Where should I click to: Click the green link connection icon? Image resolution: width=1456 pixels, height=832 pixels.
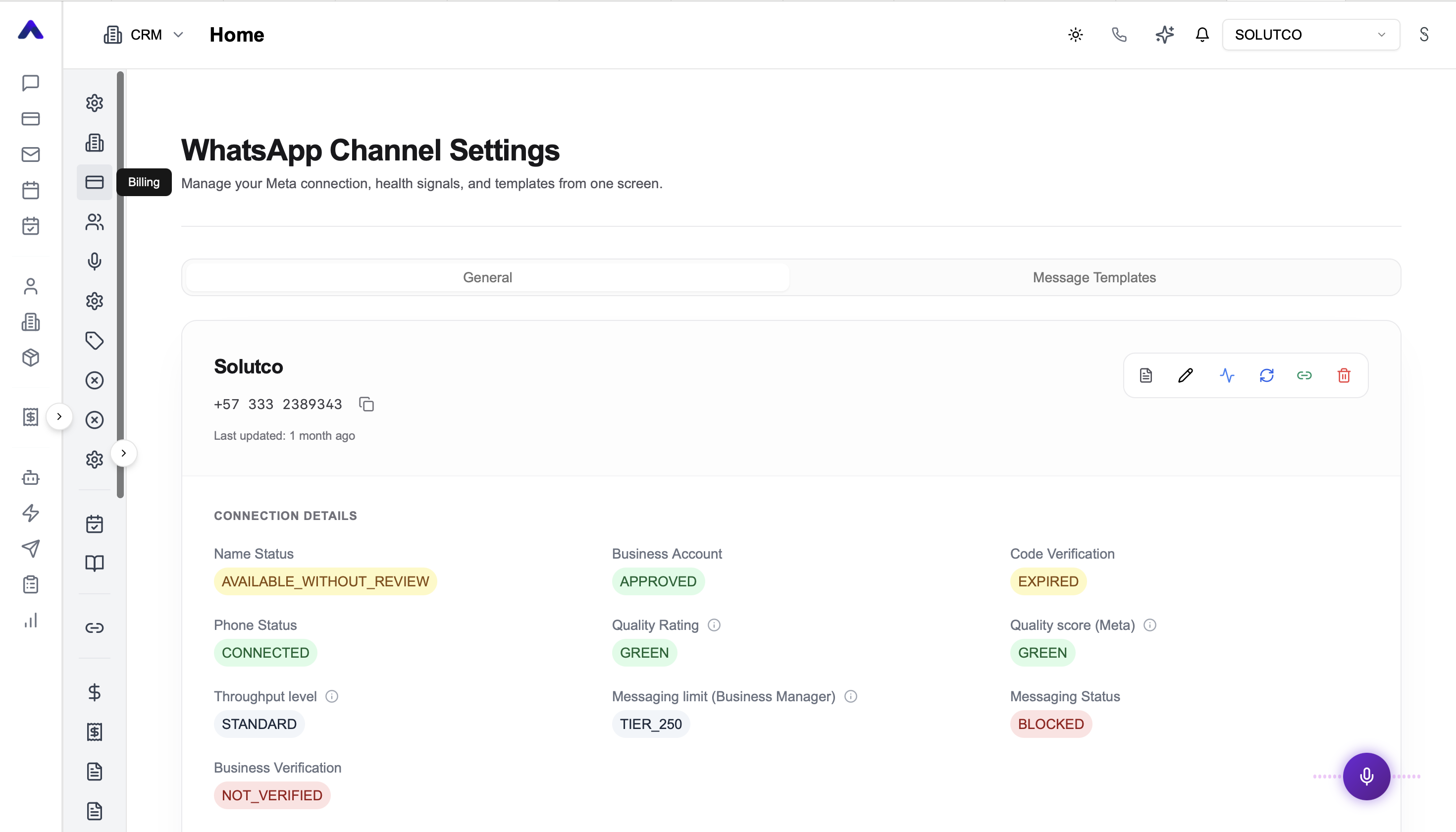[1304, 375]
